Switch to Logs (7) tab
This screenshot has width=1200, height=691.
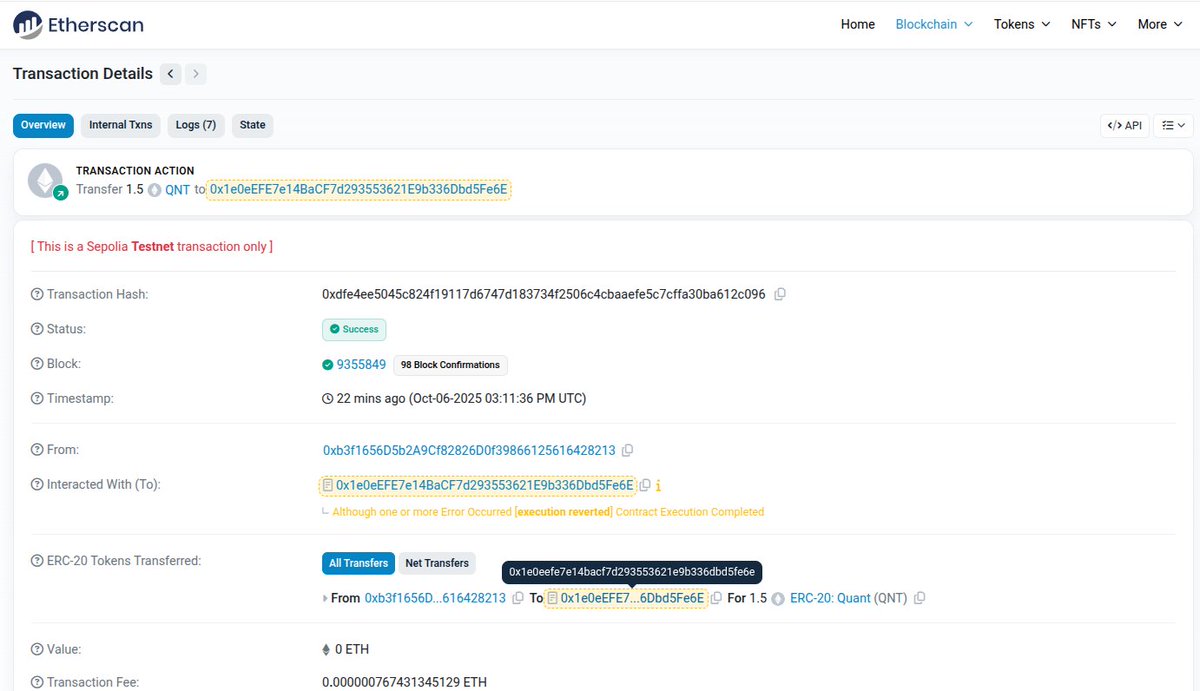click(x=196, y=125)
